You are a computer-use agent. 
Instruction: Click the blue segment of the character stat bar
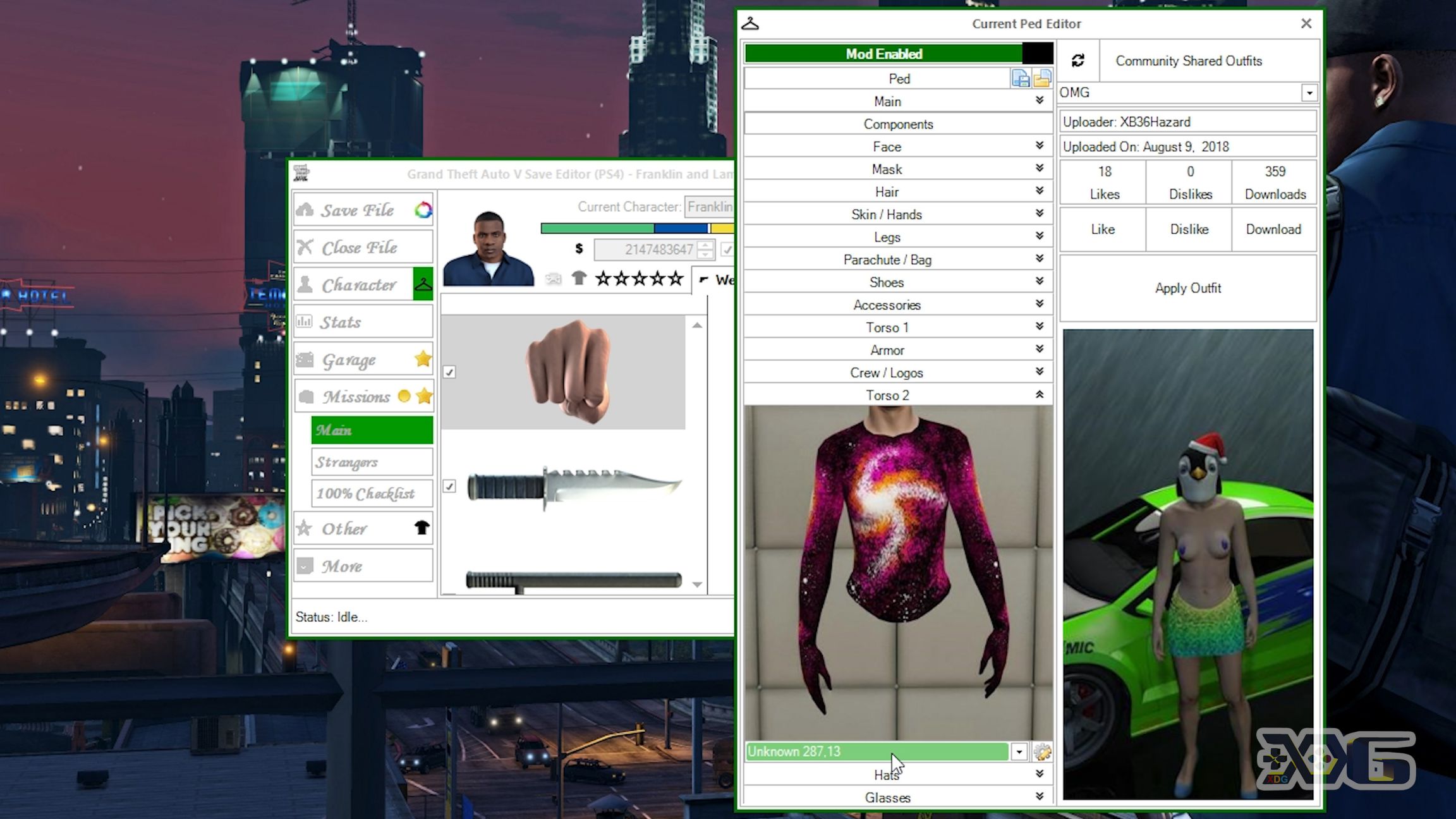click(681, 228)
